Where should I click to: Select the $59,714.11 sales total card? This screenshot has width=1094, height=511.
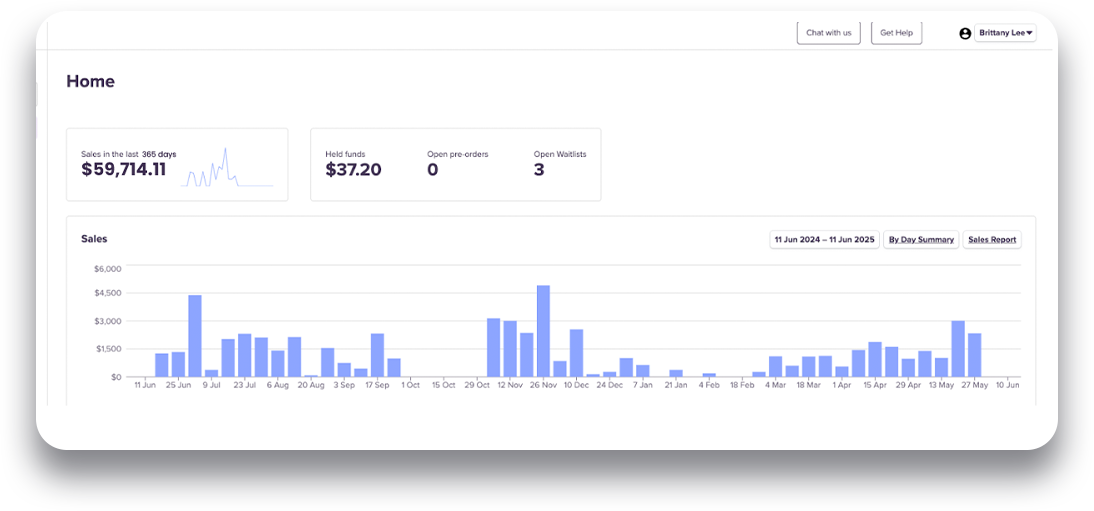click(177, 165)
